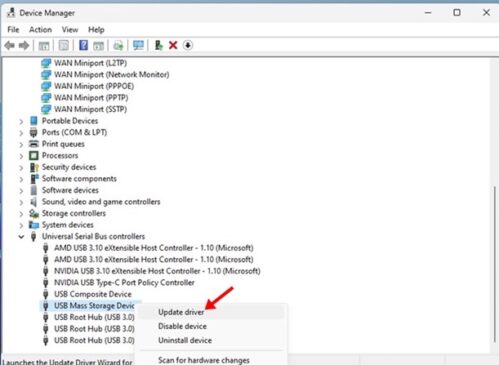The width and height of the screenshot is (499, 365).
Task: Expand the Processors node
Action: pos(21,156)
